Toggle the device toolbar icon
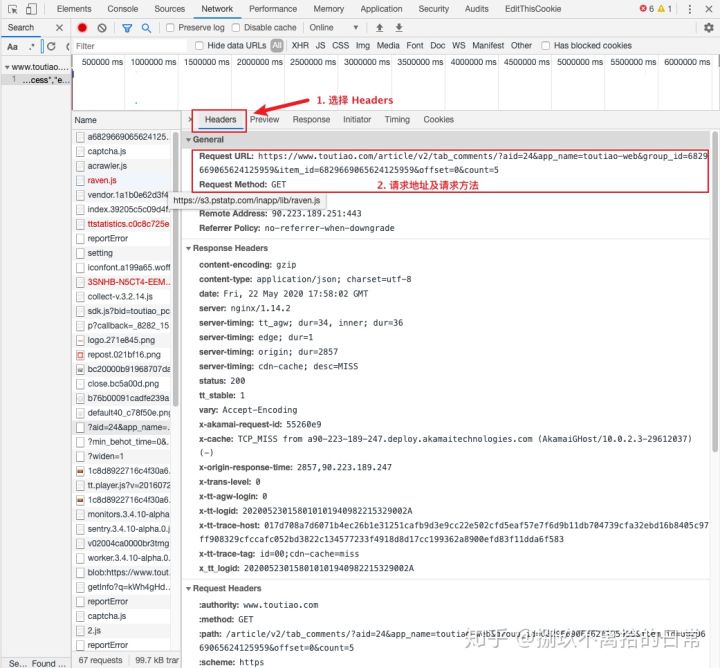 [x=31, y=9]
